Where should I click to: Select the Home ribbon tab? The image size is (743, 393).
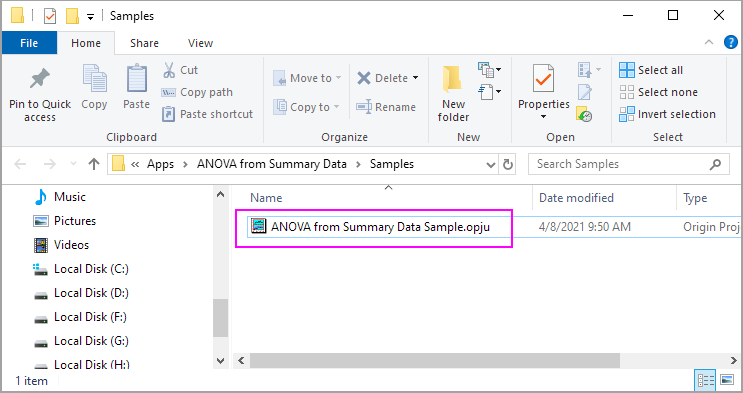click(86, 43)
